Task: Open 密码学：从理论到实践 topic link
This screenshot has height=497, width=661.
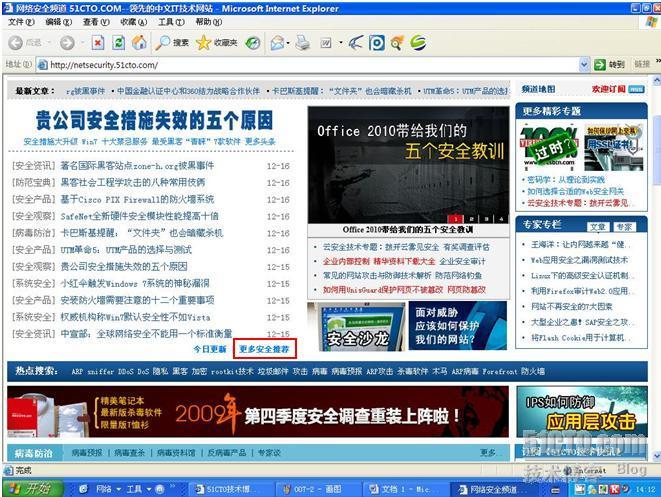Action: 566,180
